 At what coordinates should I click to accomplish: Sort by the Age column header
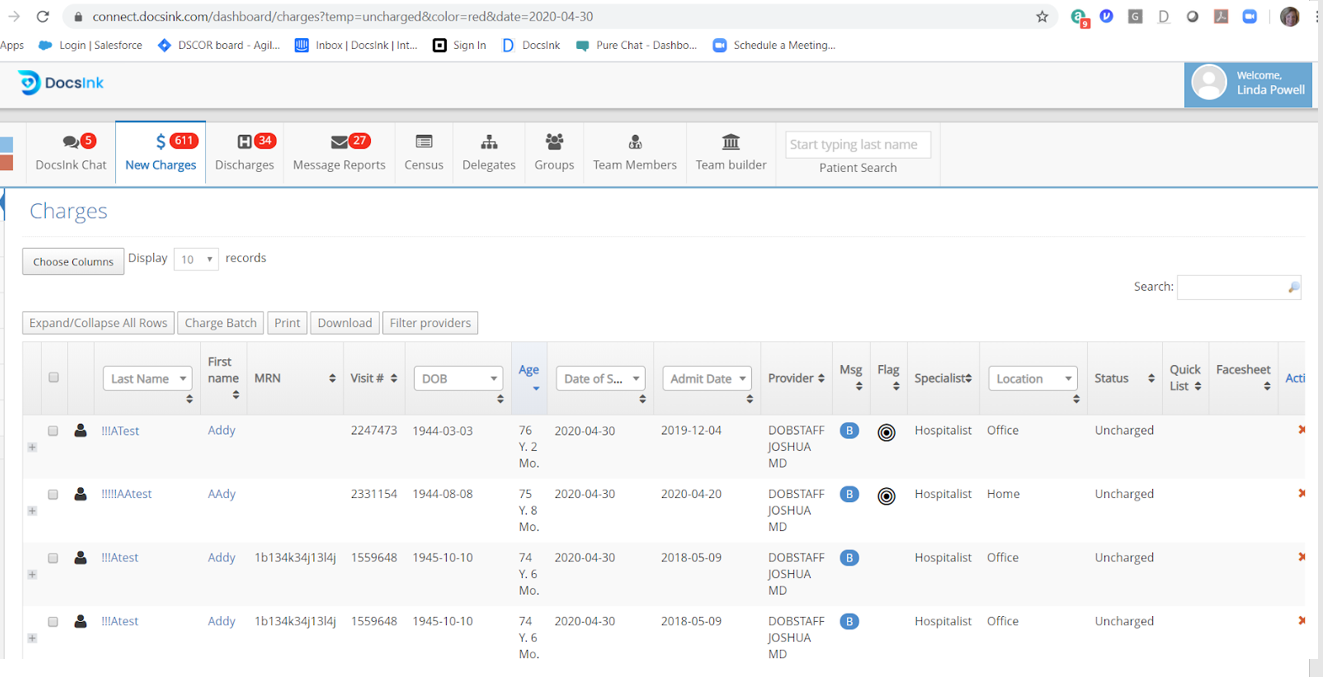point(529,377)
